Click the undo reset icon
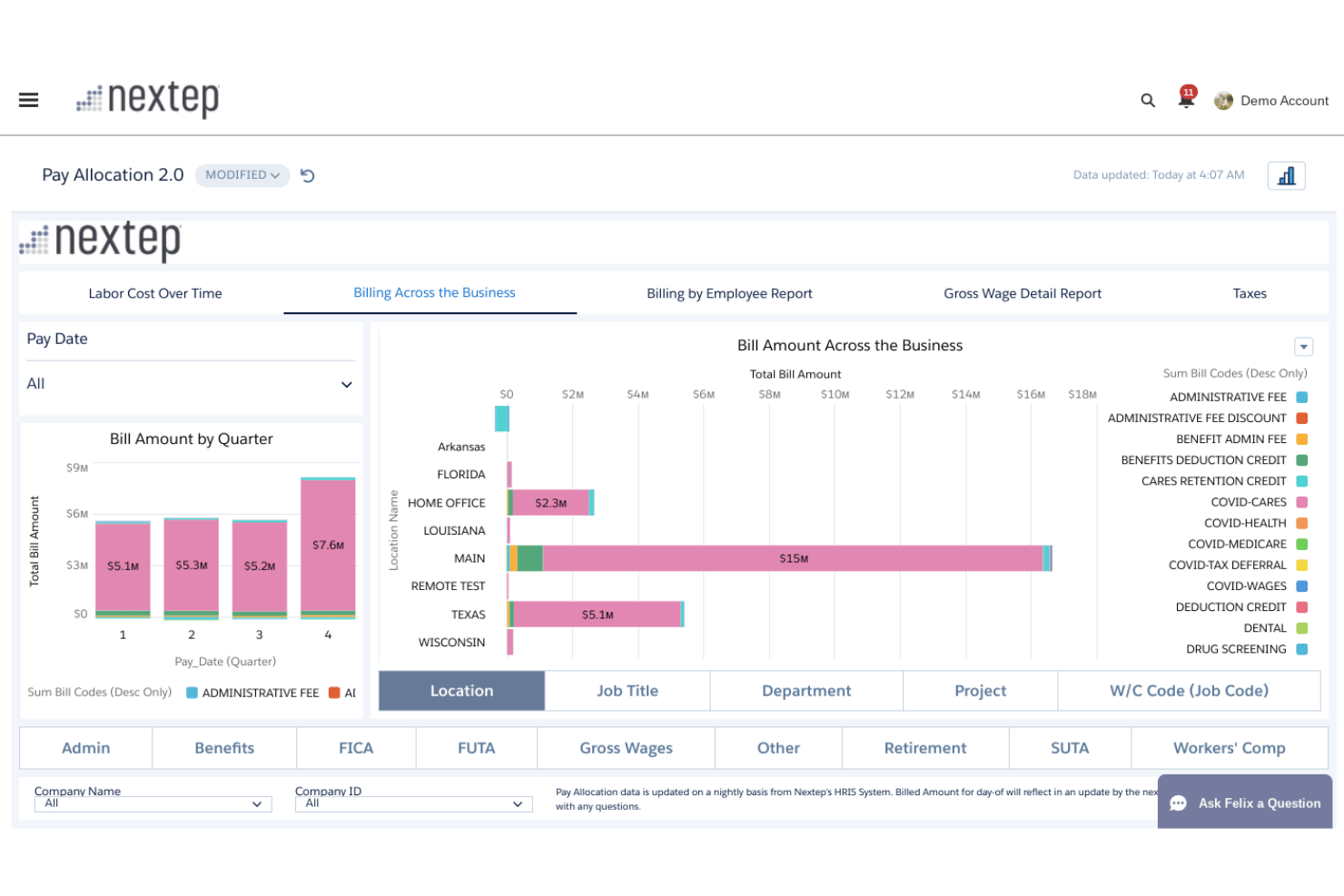 [x=308, y=175]
